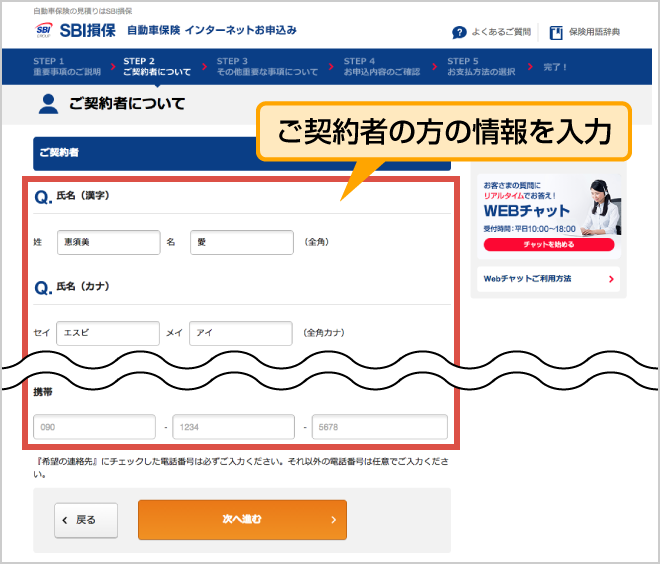Image resolution: width=660 pixels, height=564 pixels.
Task: Click the 姓 kanji surname field
Action: 108,242
